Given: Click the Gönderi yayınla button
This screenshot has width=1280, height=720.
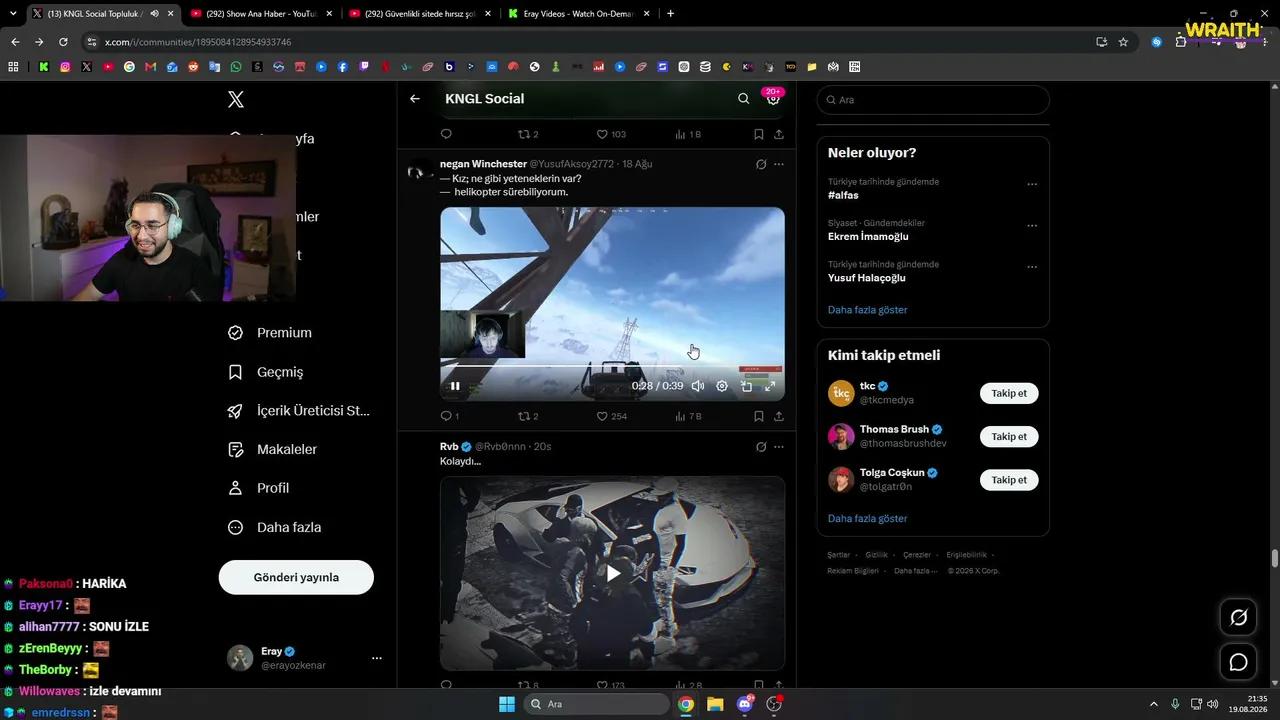Looking at the screenshot, I should point(296,577).
